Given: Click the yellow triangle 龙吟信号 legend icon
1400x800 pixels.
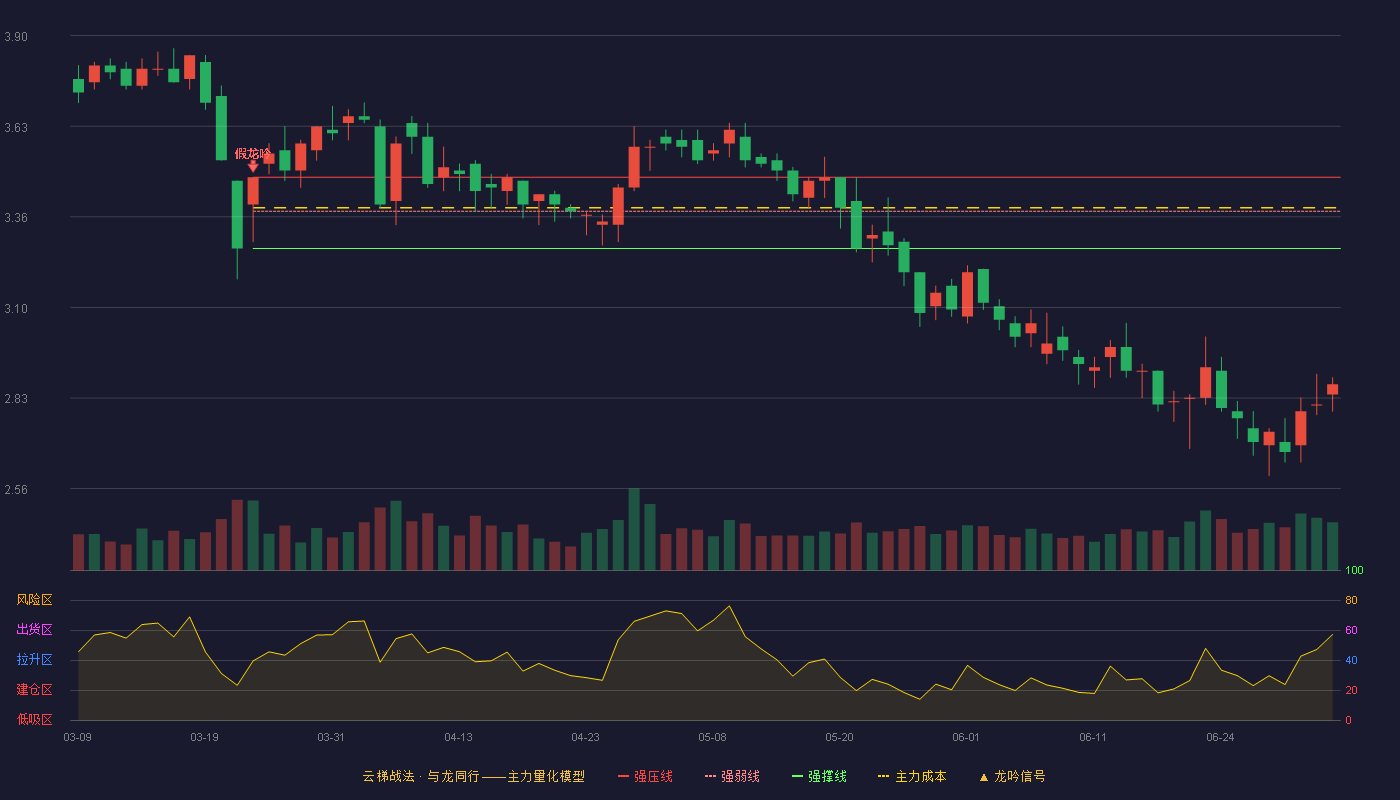Looking at the screenshot, I should pos(983,777).
